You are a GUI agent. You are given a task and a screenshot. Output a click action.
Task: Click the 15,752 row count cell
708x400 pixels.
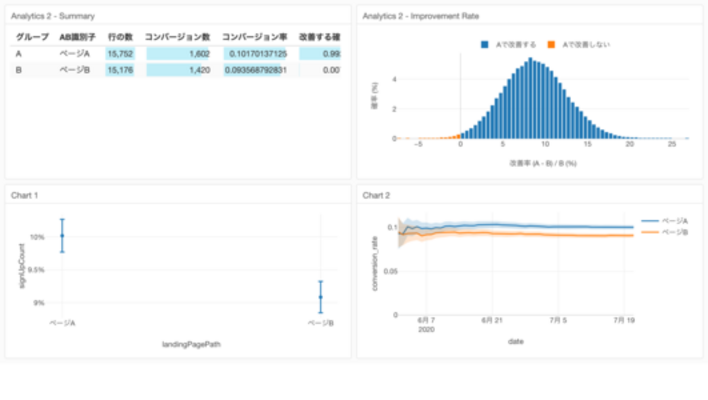tap(120, 54)
